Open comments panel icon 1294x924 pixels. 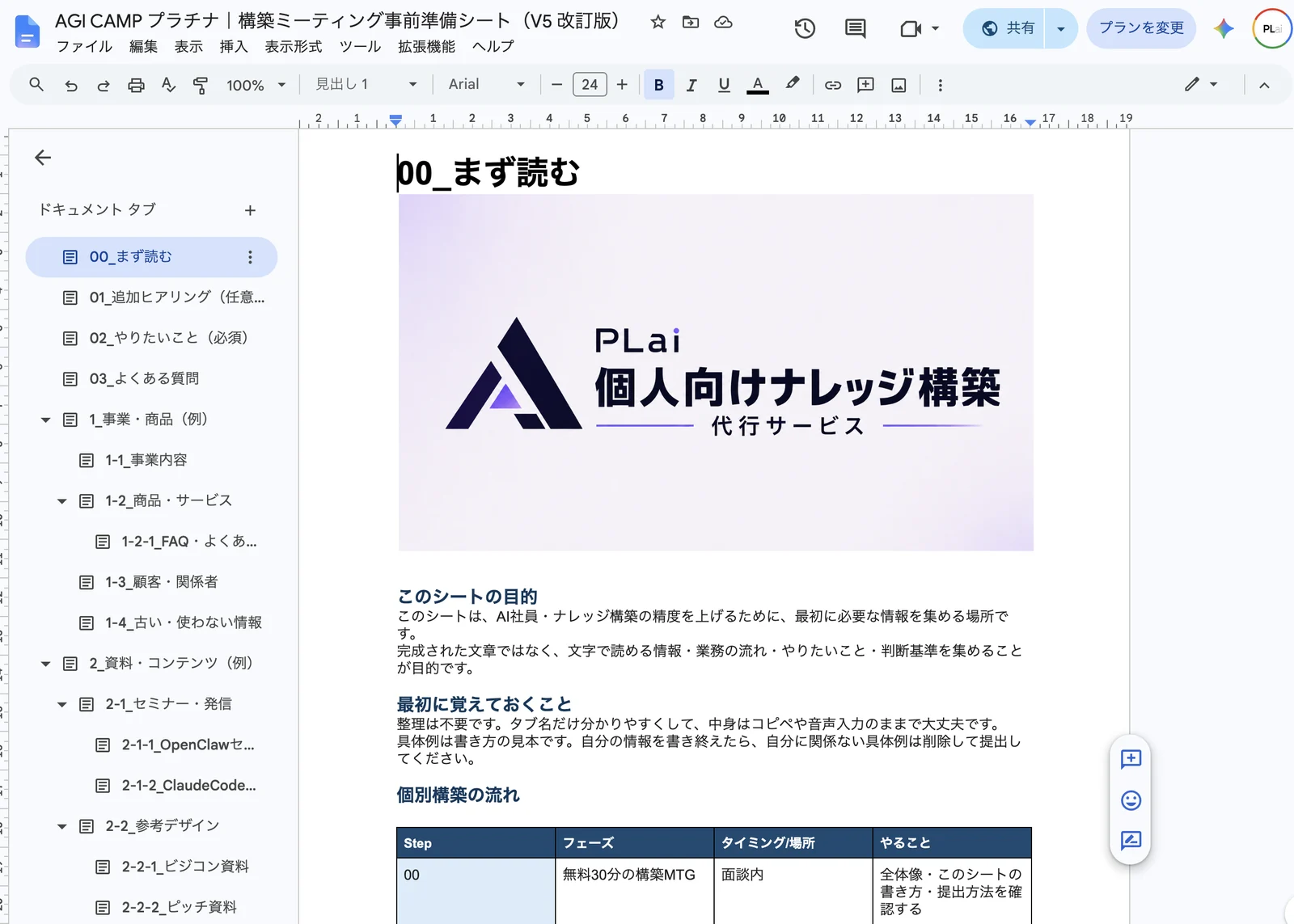[855, 28]
